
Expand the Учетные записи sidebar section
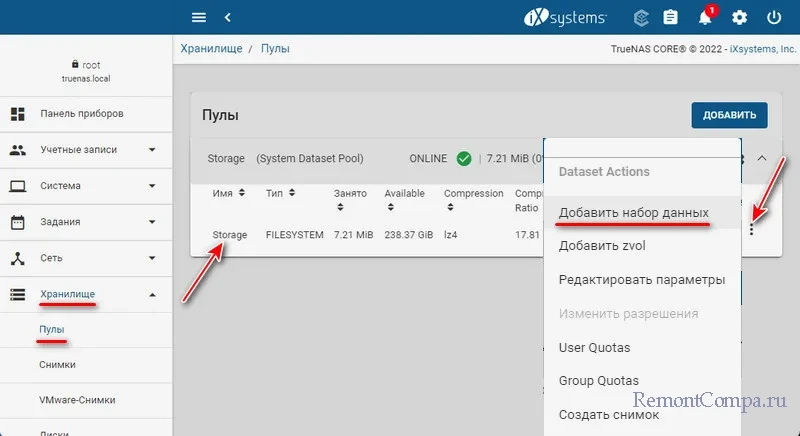(152, 150)
